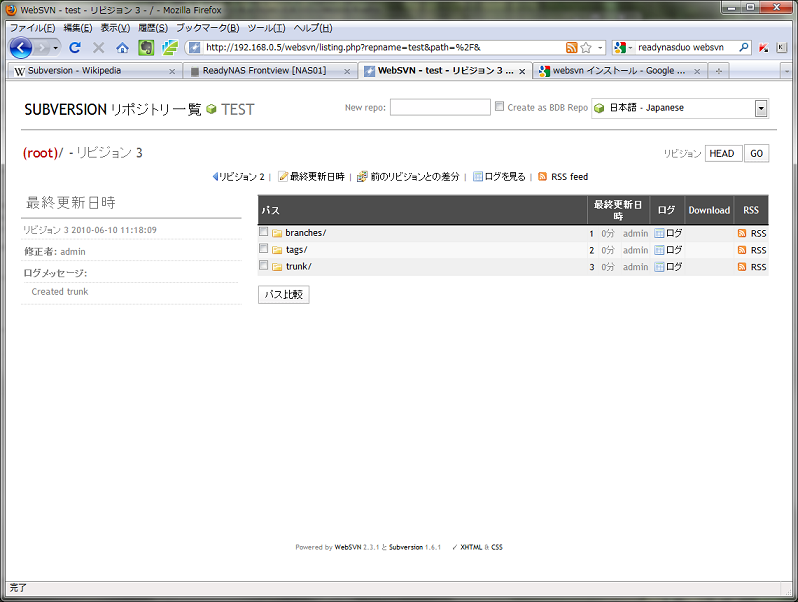This screenshot has height=602, width=798.
Task: Click RSS icon in the branches/ row
Action: tap(742, 234)
